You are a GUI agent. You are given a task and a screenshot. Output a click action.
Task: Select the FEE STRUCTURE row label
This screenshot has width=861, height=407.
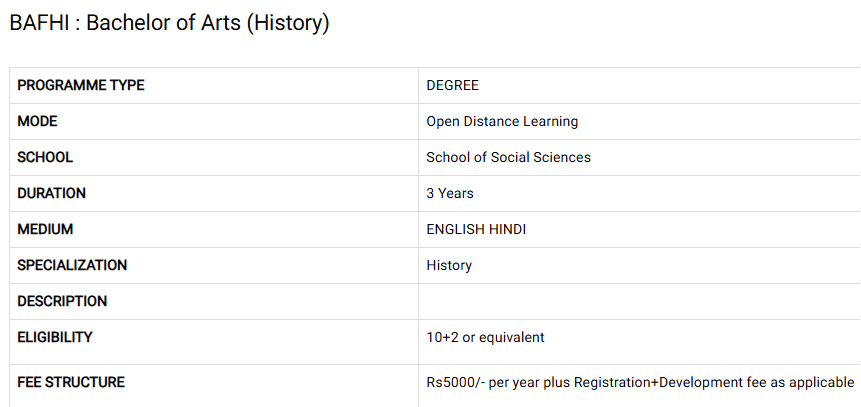click(x=71, y=382)
